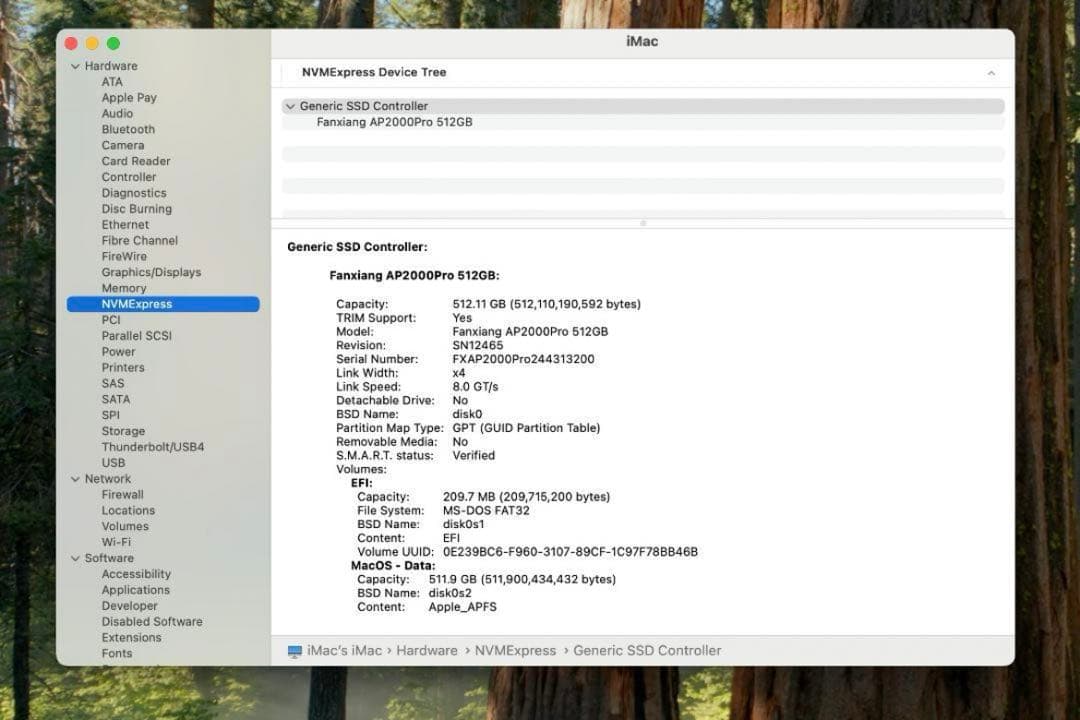Click the iMac computer icon in the breadcrumb bar

[294, 650]
